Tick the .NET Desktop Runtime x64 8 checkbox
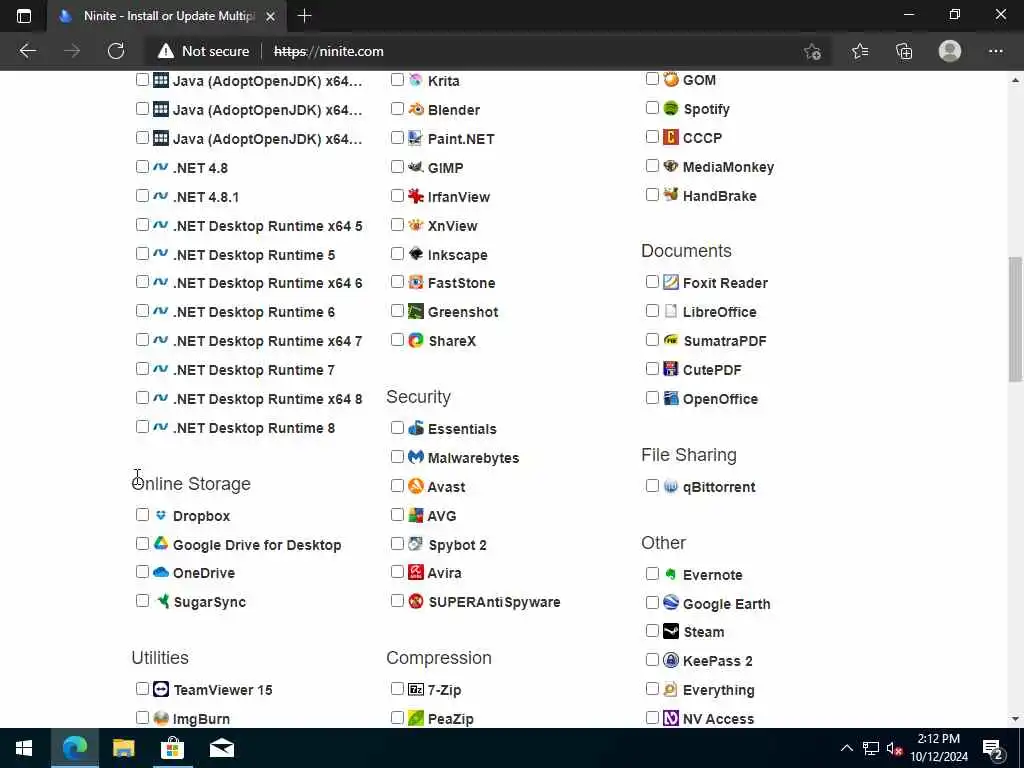 142,398
